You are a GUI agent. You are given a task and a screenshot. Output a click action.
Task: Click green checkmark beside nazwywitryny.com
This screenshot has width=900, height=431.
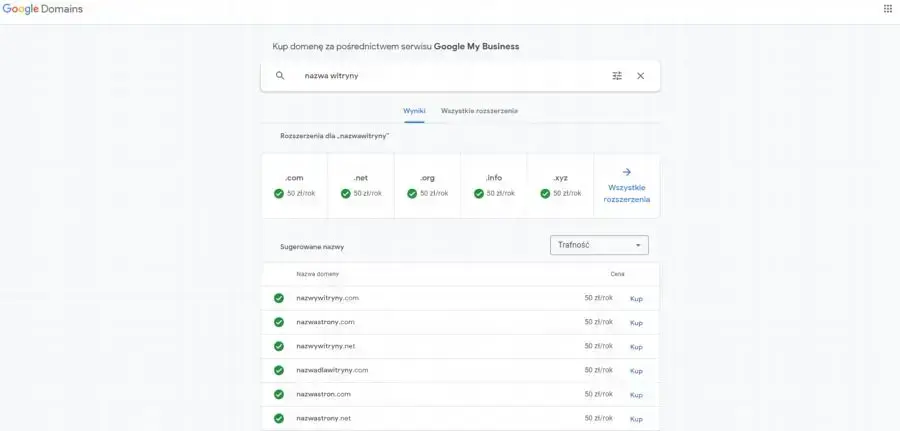tap(279, 298)
